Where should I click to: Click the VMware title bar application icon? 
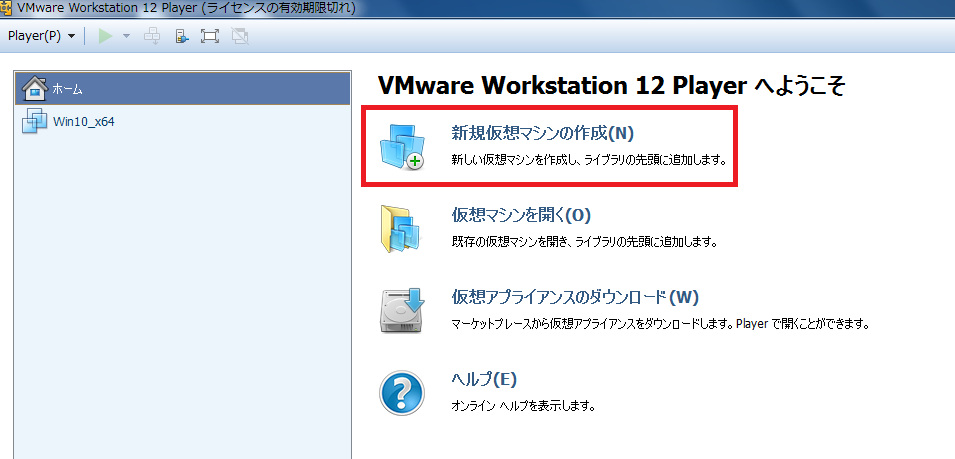6,8
